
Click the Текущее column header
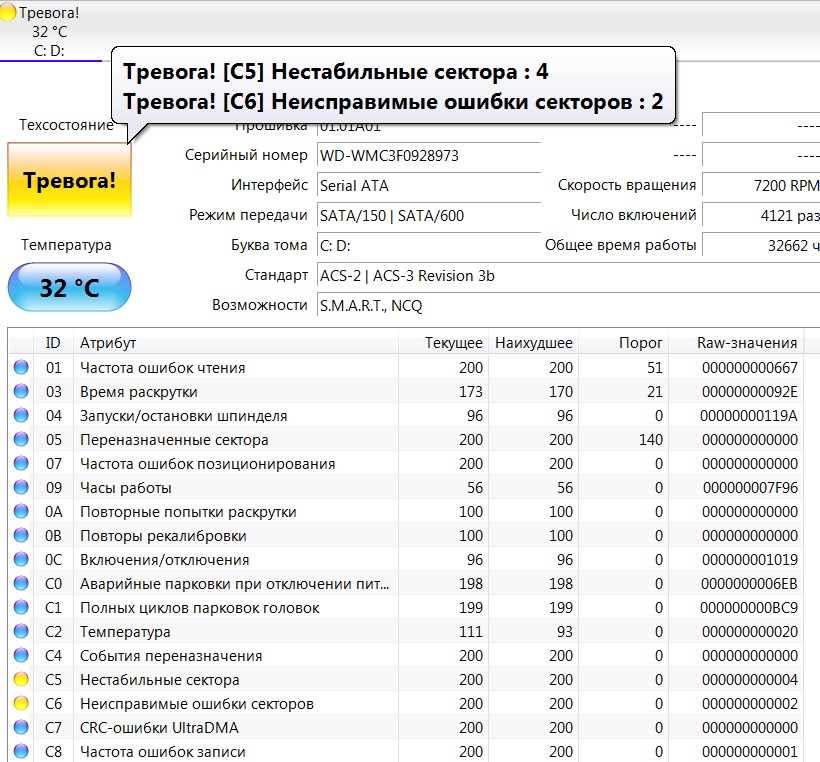[452, 343]
